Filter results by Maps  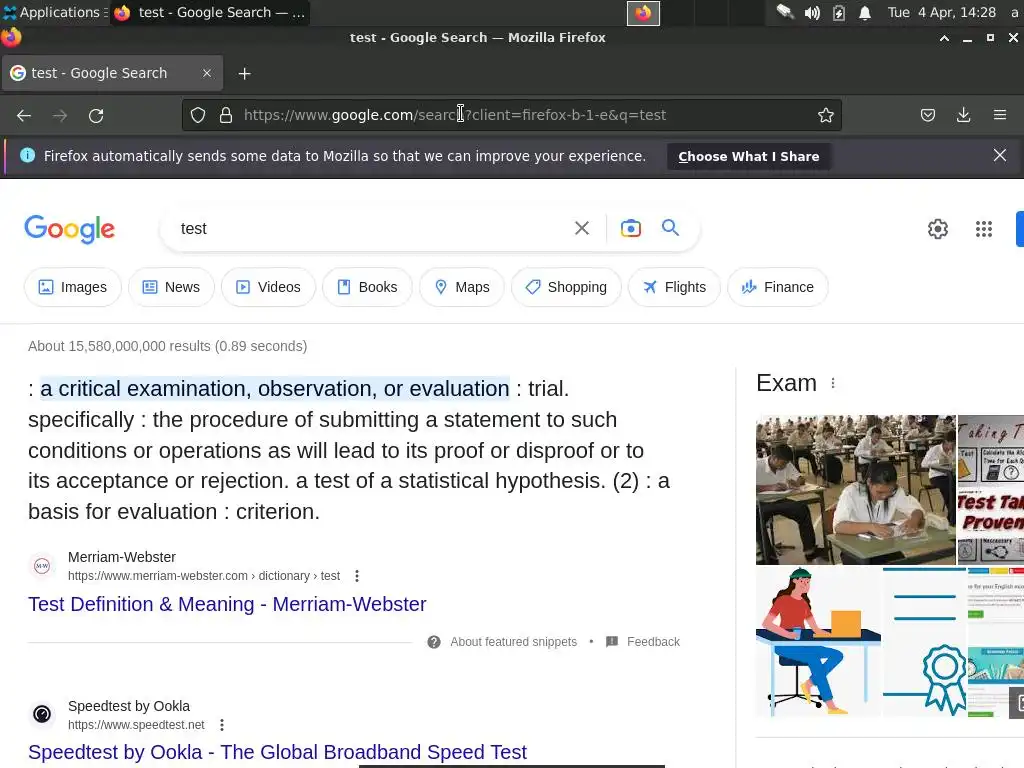[462, 287]
